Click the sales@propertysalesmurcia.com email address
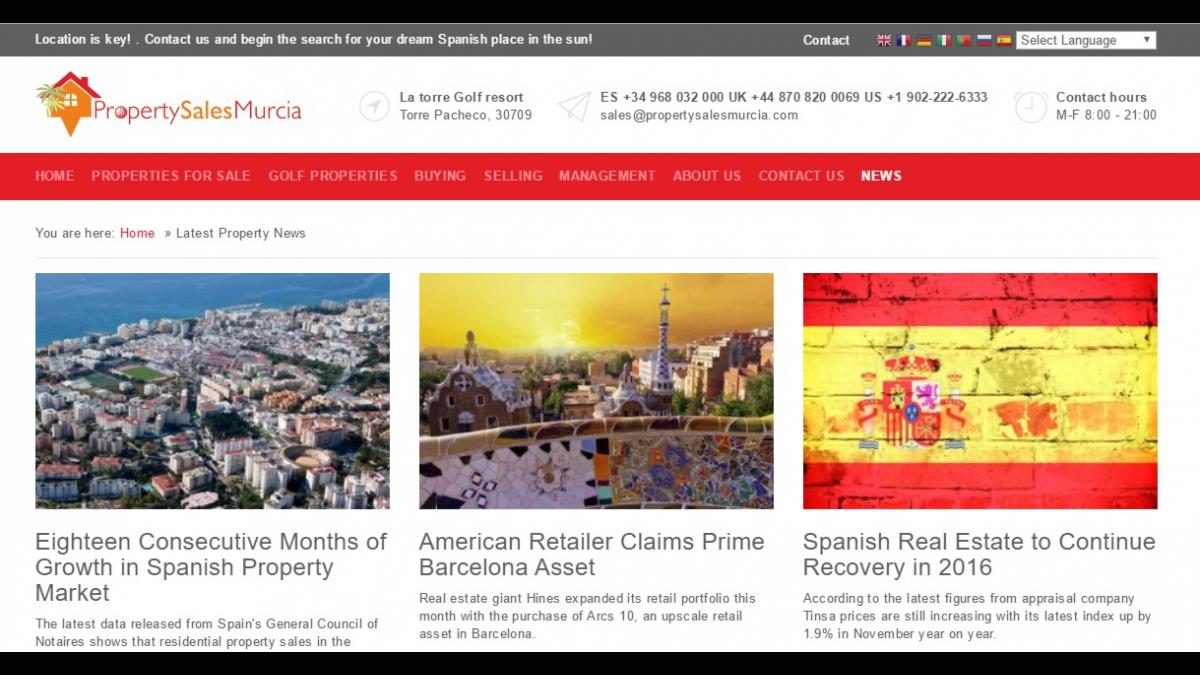This screenshot has width=1200, height=675. [x=699, y=115]
